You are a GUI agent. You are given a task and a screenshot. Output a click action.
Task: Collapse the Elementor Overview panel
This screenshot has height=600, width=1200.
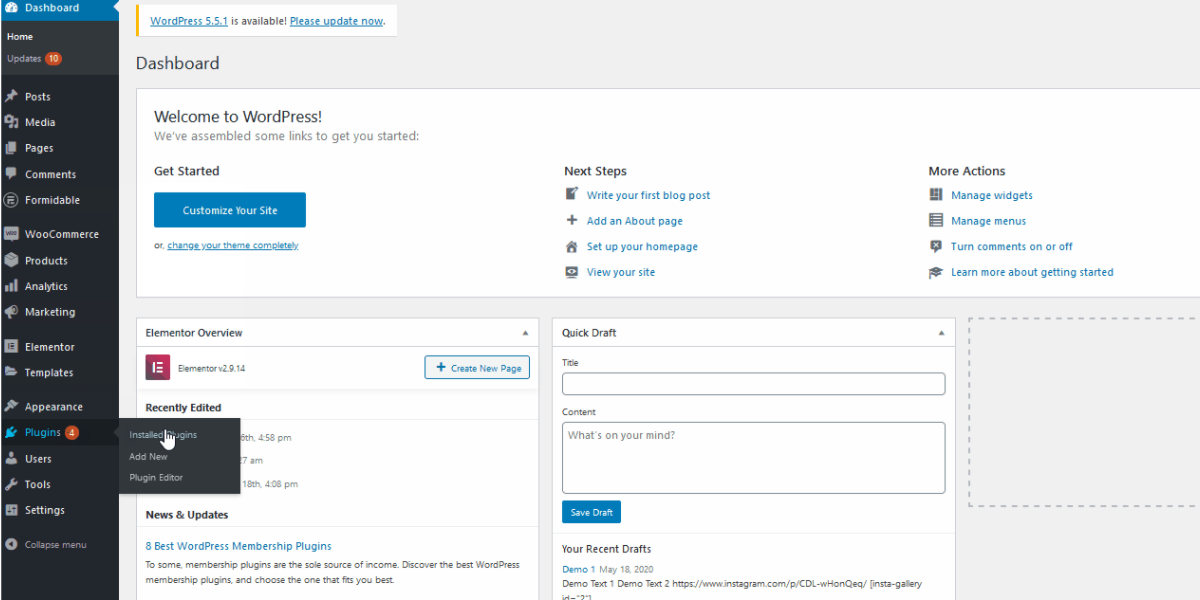click(526, 333)
